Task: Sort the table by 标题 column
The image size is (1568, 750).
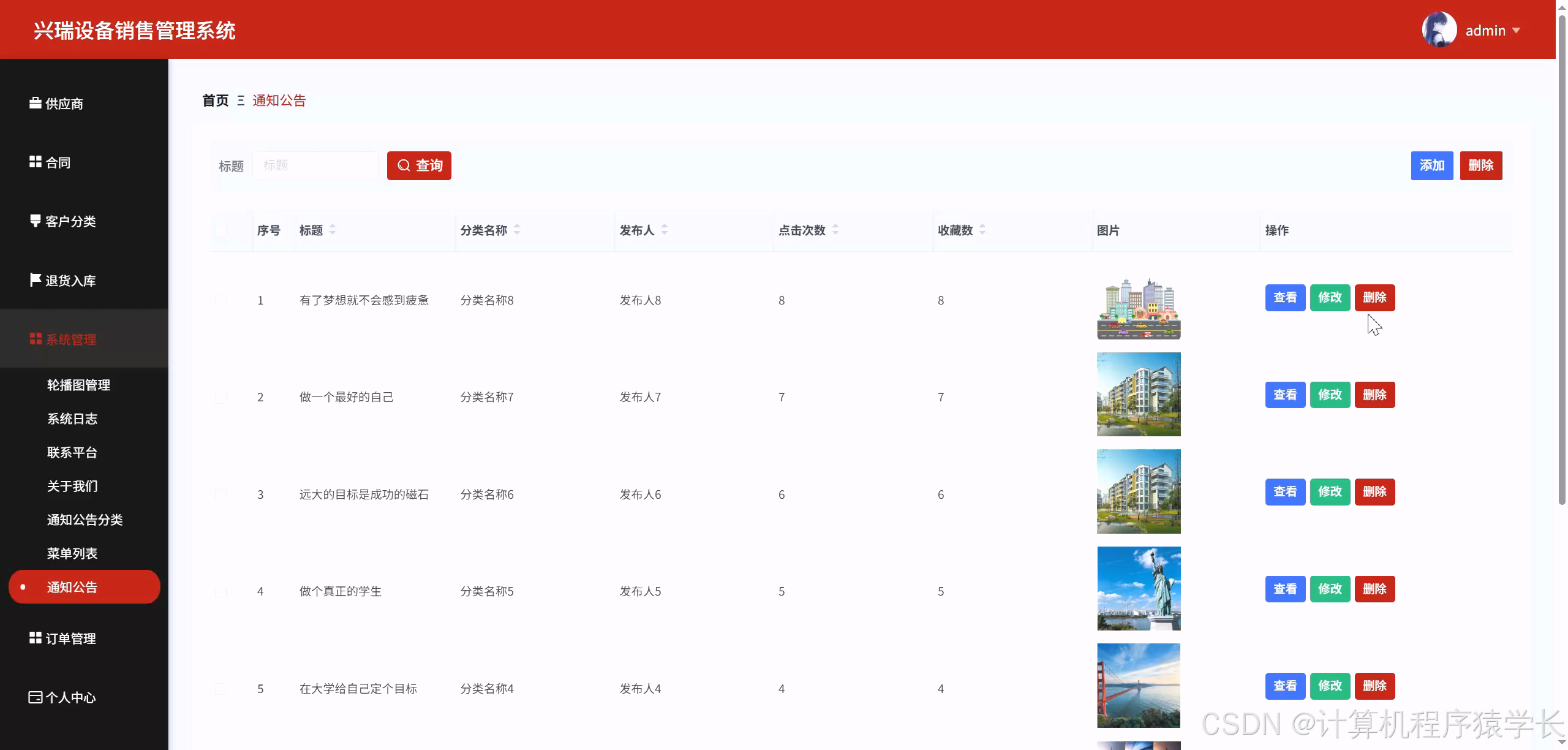Action: (333, 230)
